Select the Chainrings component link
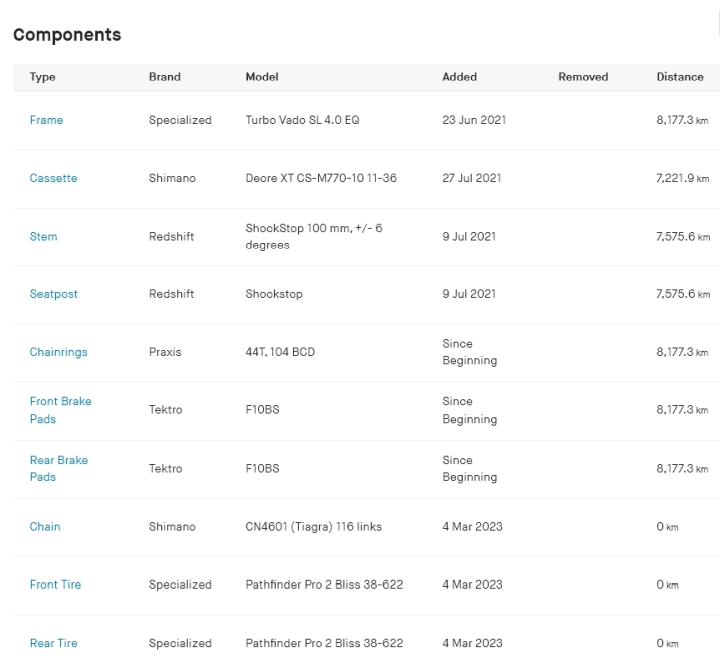Screen dimensions: 720x668 pyautogui.click(x=58, y=352)
